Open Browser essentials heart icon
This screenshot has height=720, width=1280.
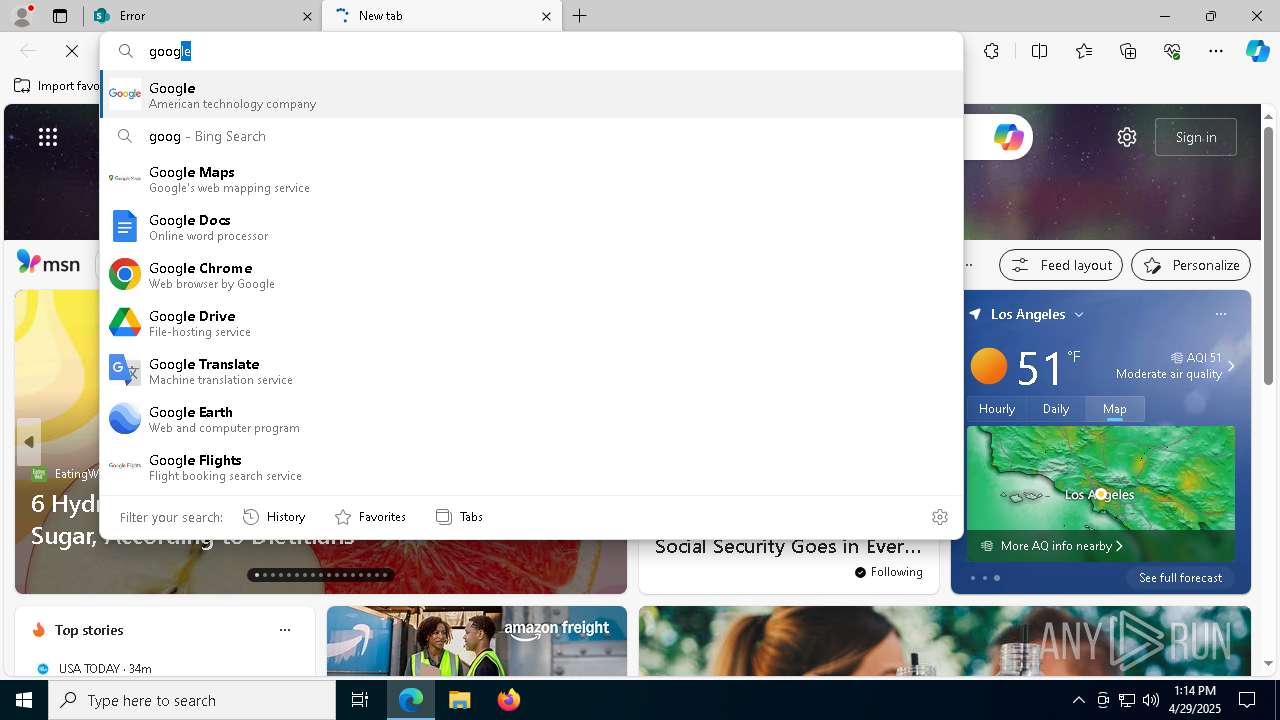point(1172,51)
